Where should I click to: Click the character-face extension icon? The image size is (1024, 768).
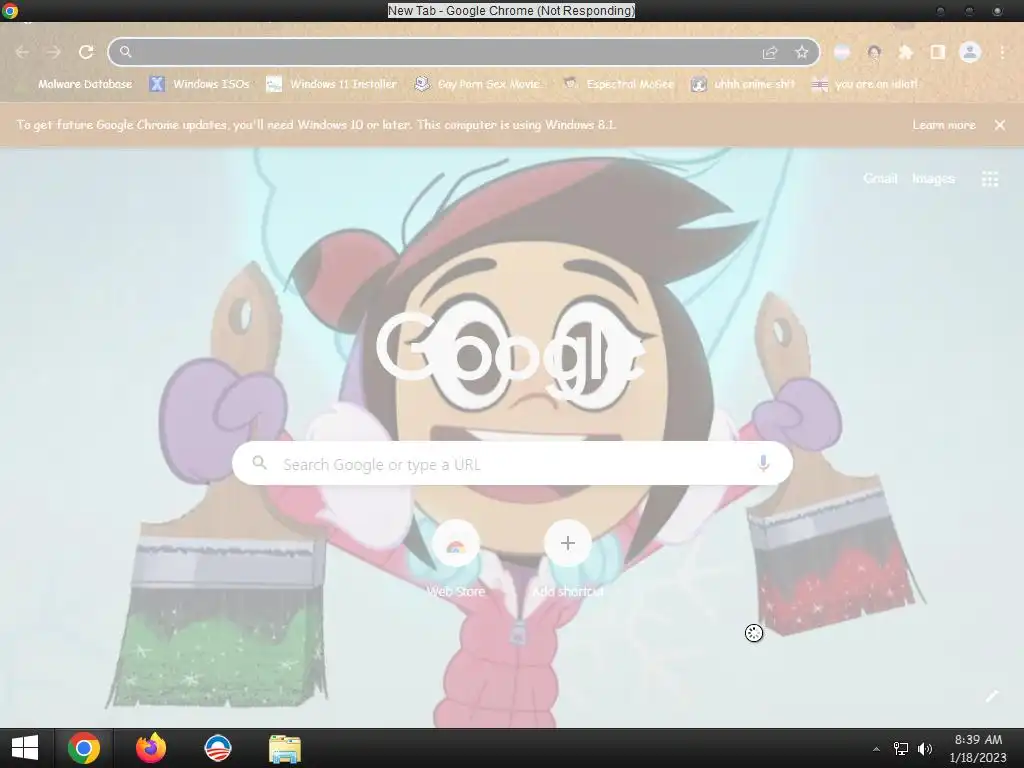(874, 52)
